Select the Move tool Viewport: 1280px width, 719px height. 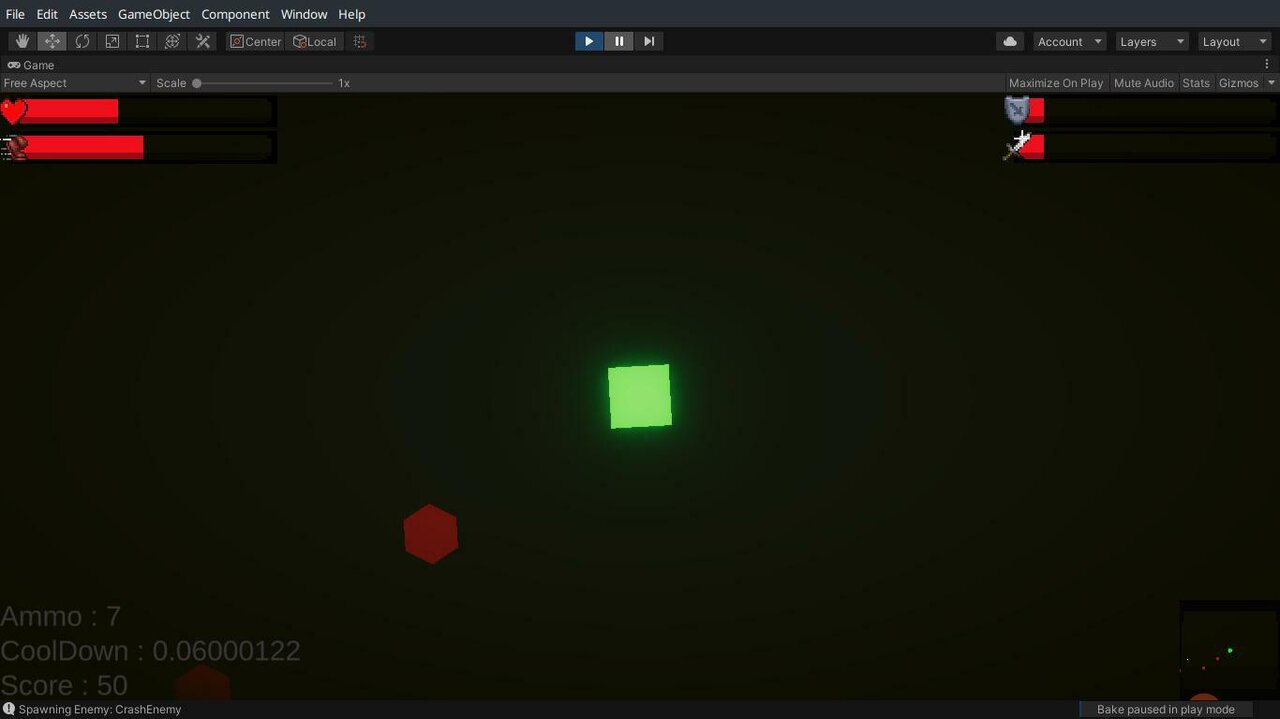(52, 41)
